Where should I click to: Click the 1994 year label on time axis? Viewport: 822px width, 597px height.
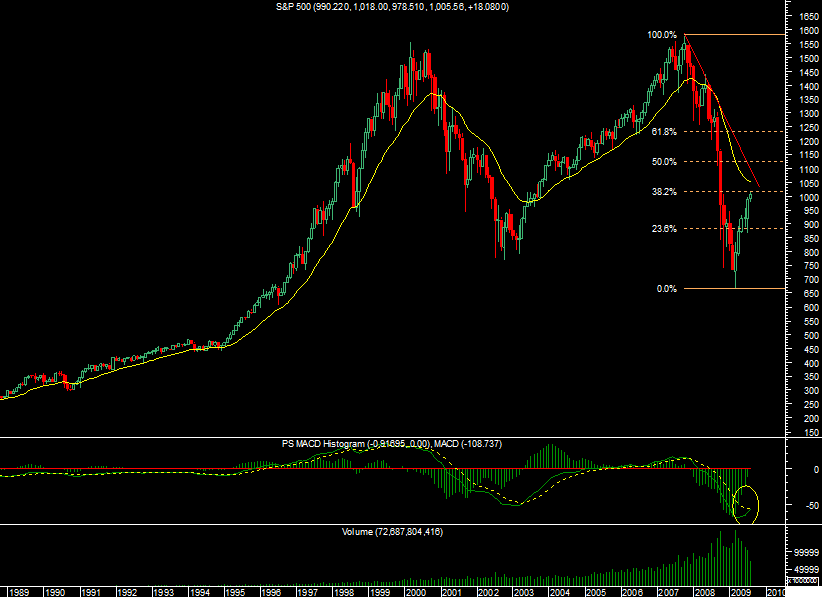199,592
